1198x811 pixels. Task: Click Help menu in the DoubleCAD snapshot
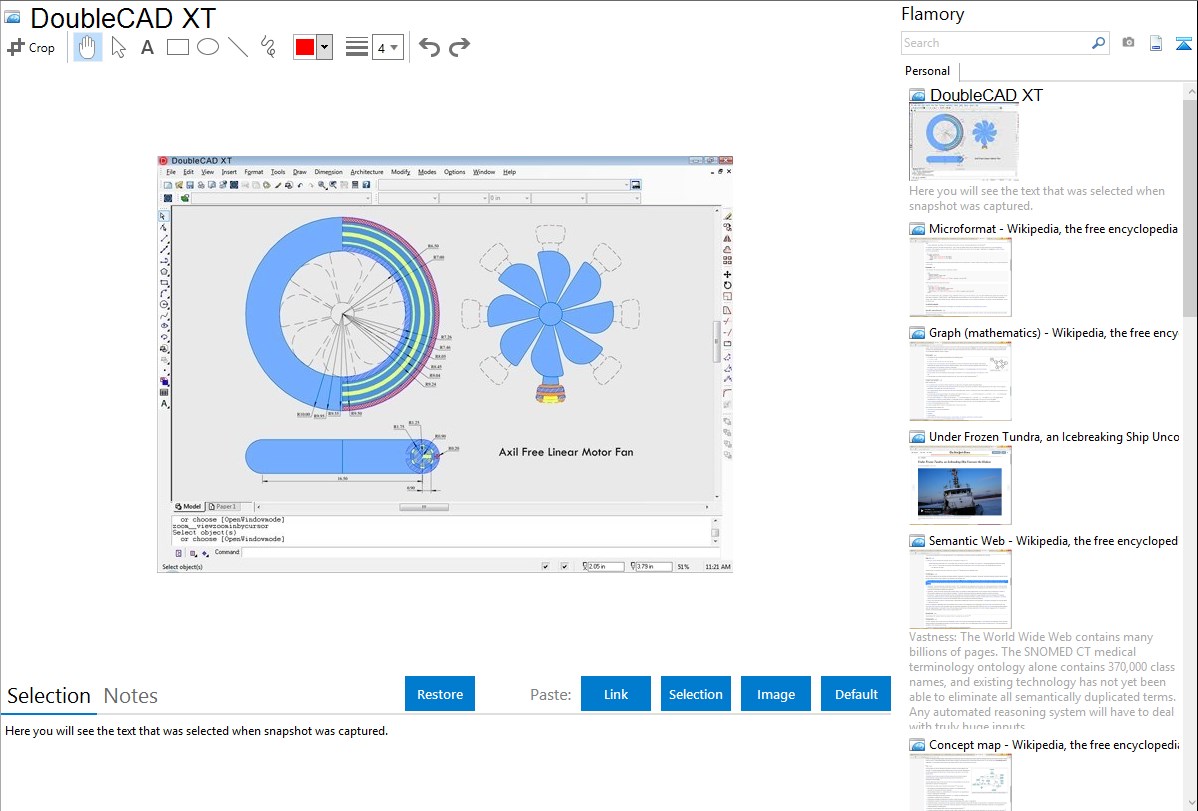point(510,172)
